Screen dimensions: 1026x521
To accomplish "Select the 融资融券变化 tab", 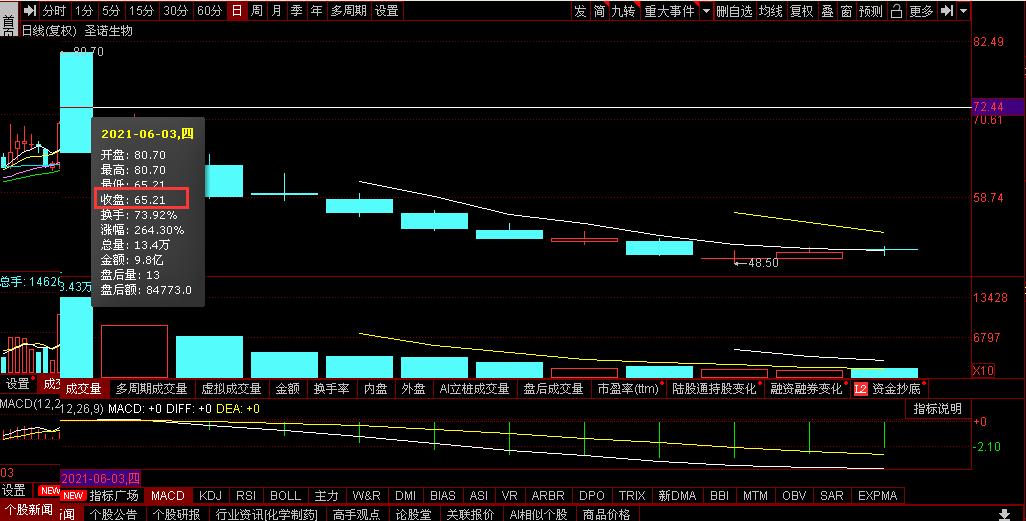I will click(x=806, y=389).
